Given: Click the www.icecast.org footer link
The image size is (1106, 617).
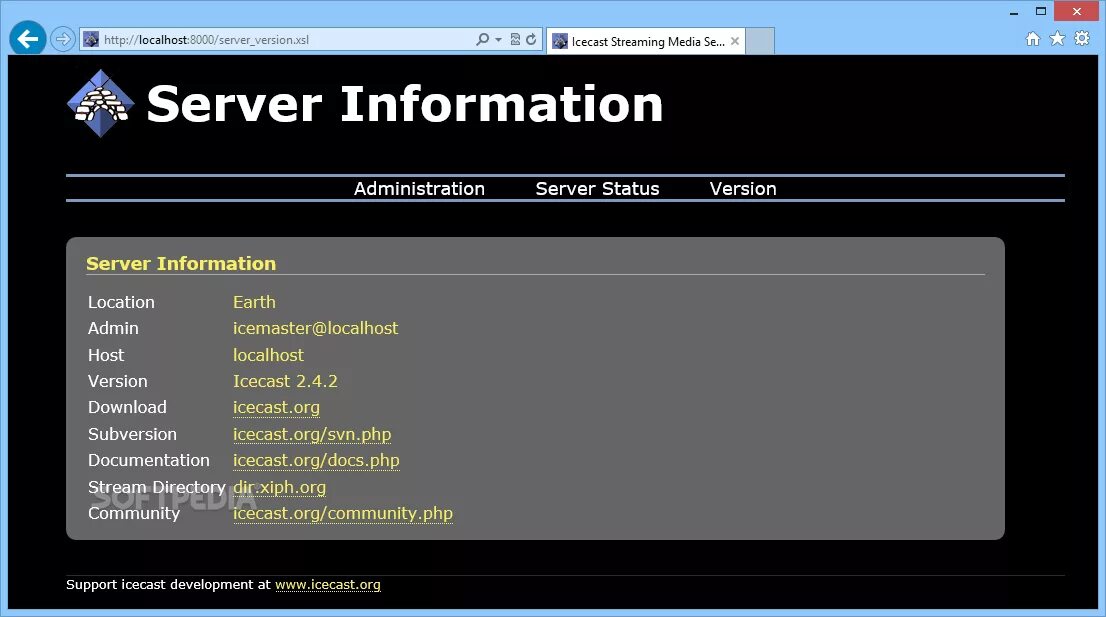Looking at the screenshot, I should pyautogui.click(x=327, y=585).
